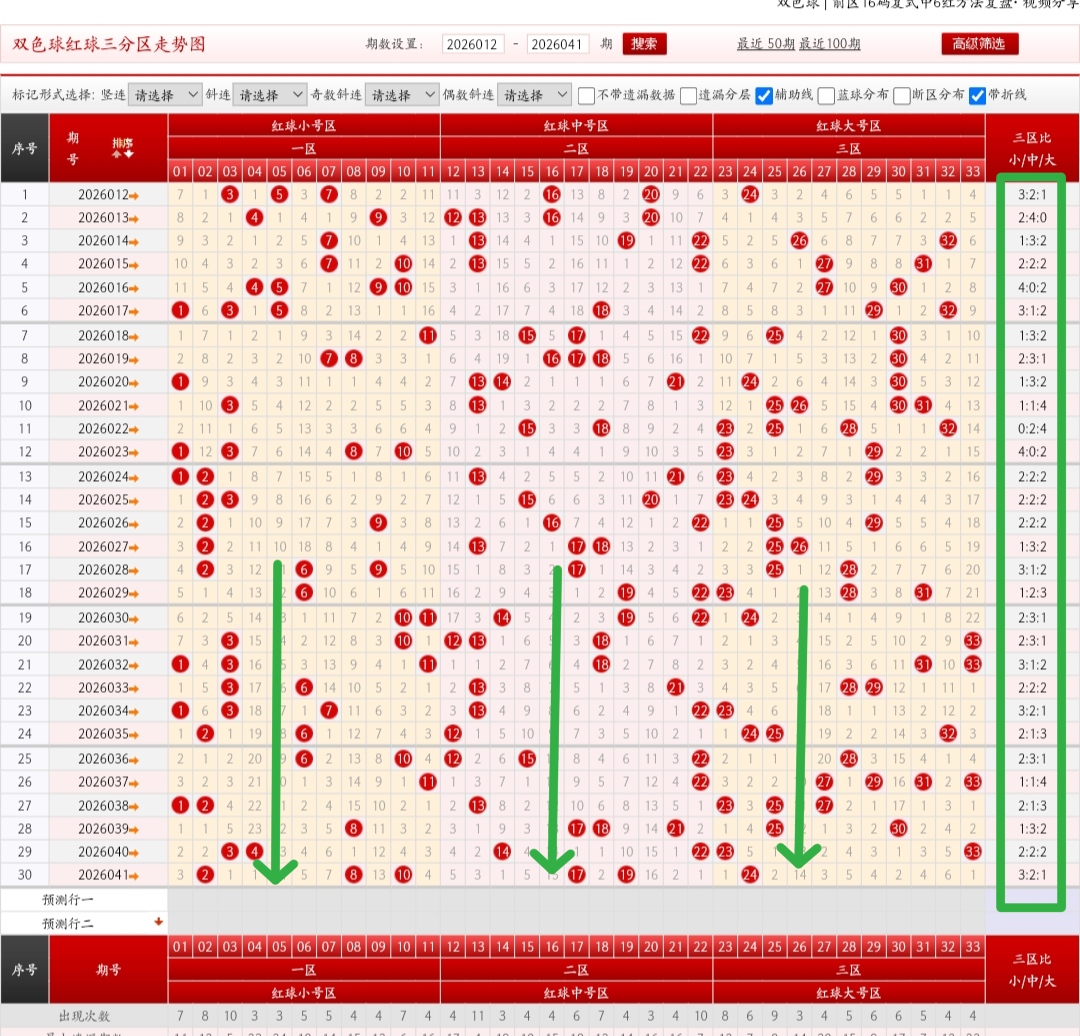Enable the 断区分布 checkbox

click(x=901, y=96)
